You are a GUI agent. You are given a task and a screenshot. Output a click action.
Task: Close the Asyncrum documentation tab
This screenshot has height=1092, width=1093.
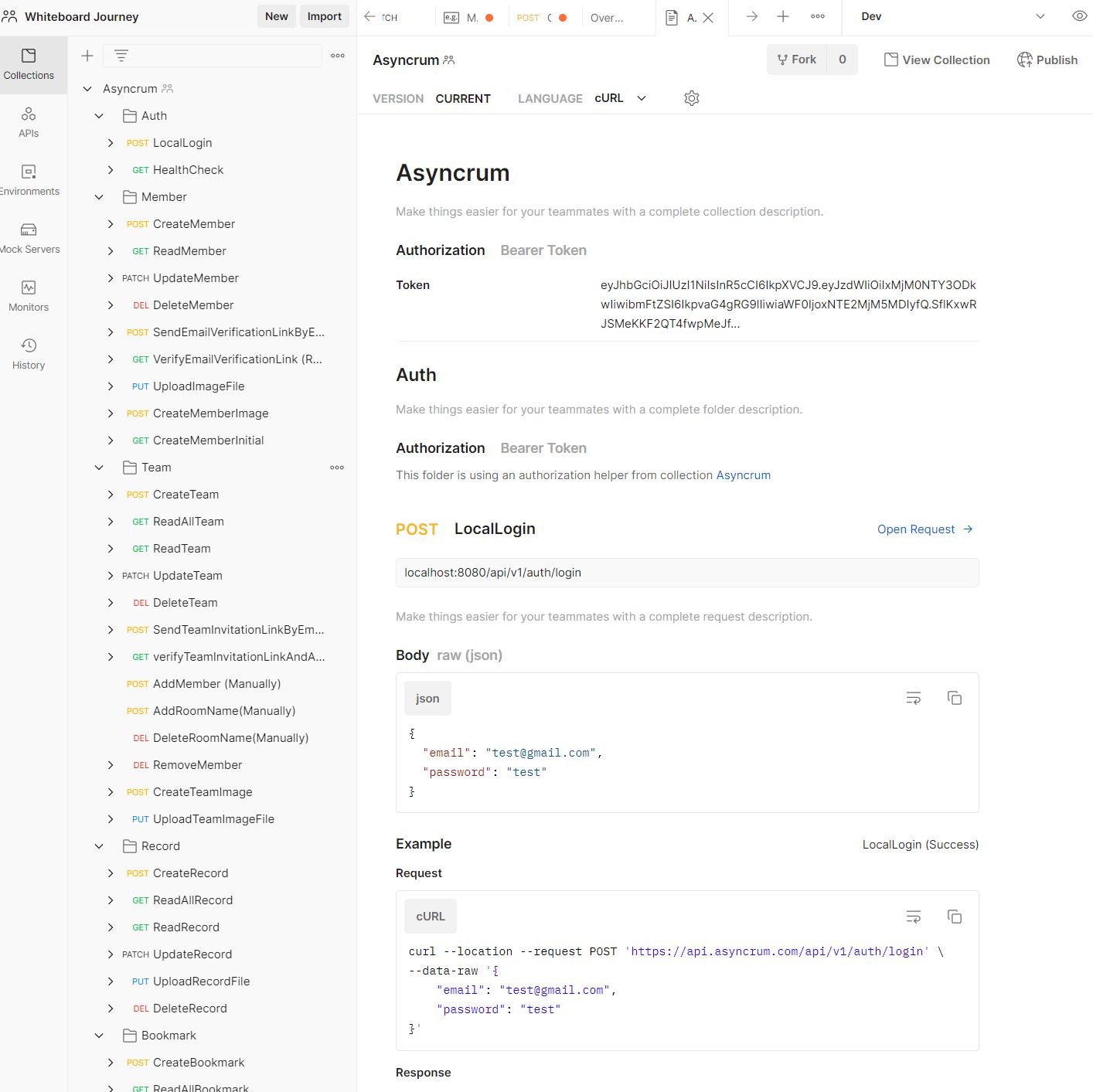(708, 18)
